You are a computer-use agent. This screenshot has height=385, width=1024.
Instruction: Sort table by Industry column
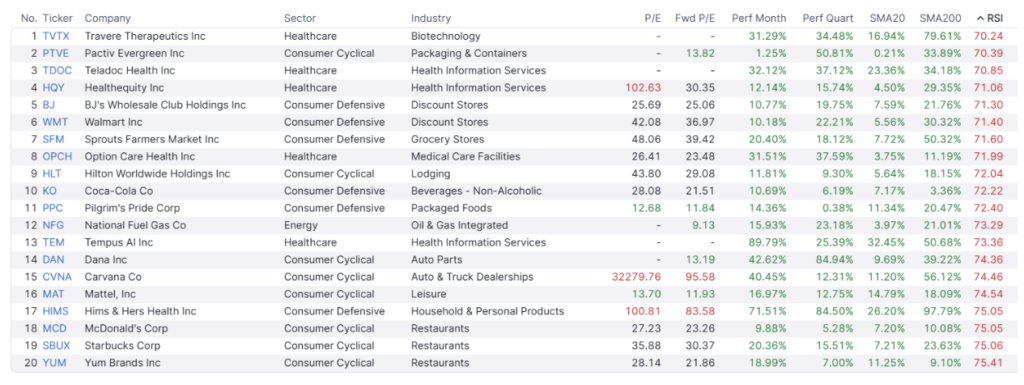point(430,18)
